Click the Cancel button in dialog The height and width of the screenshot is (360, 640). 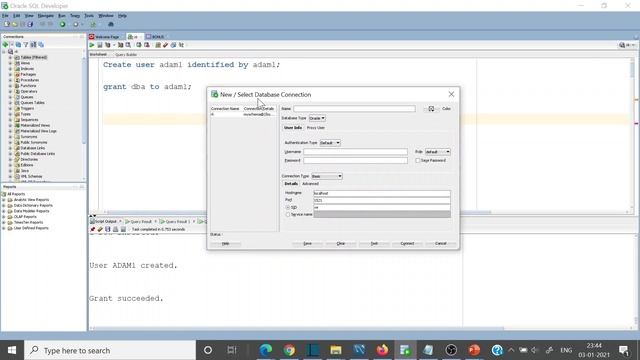tap(440, 244)
